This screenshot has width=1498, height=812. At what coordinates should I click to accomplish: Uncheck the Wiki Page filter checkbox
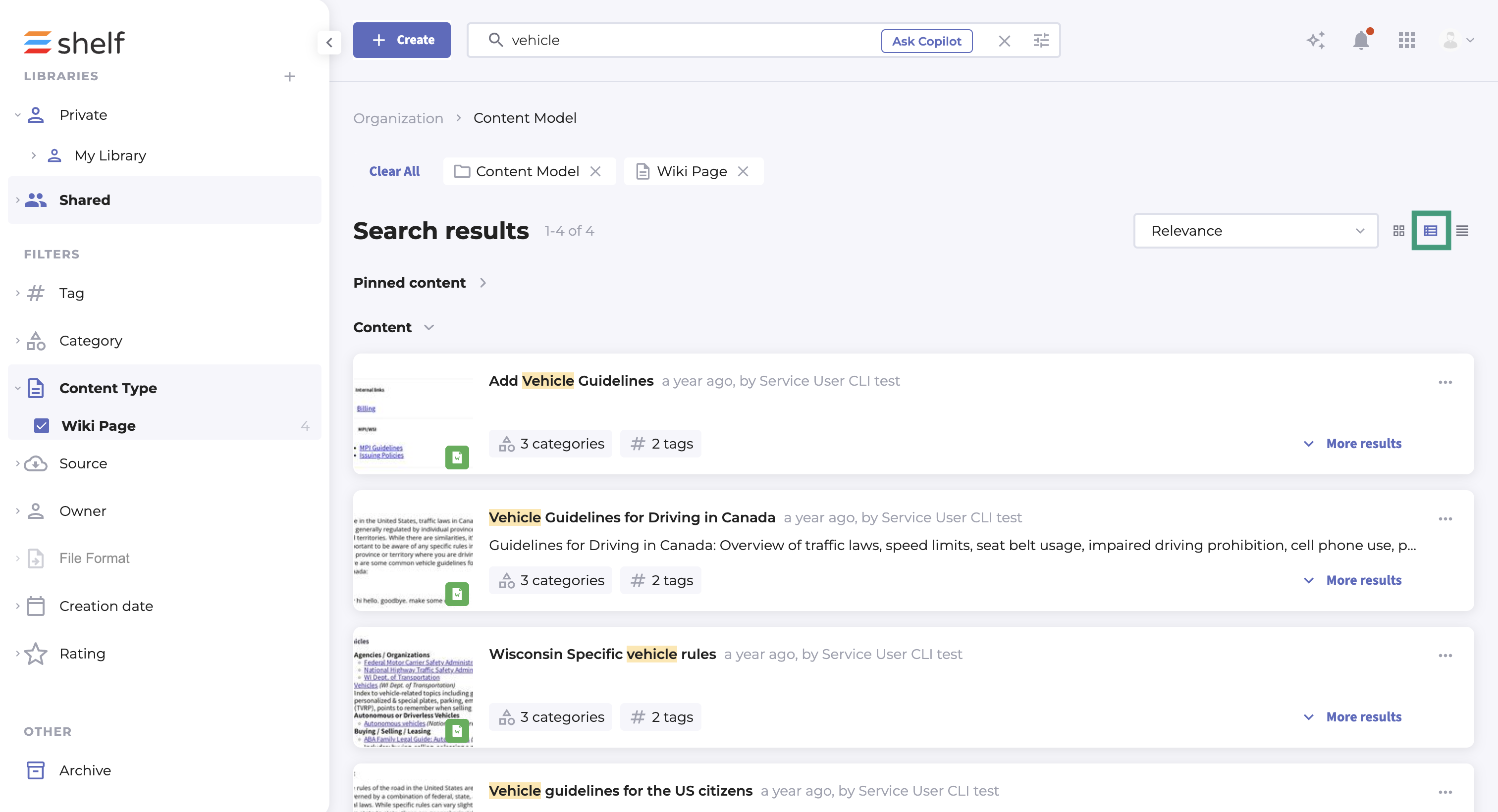pyautogui.click(x=41, y=426)
